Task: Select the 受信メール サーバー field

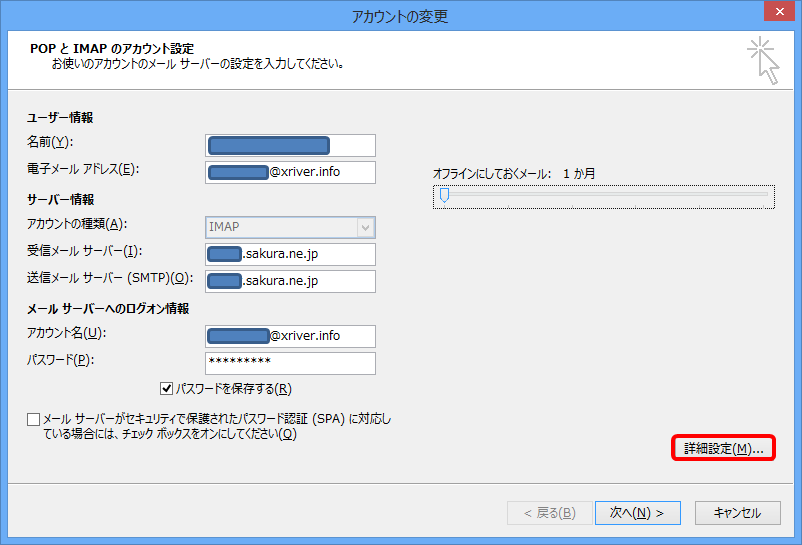Action: (290, 255)
